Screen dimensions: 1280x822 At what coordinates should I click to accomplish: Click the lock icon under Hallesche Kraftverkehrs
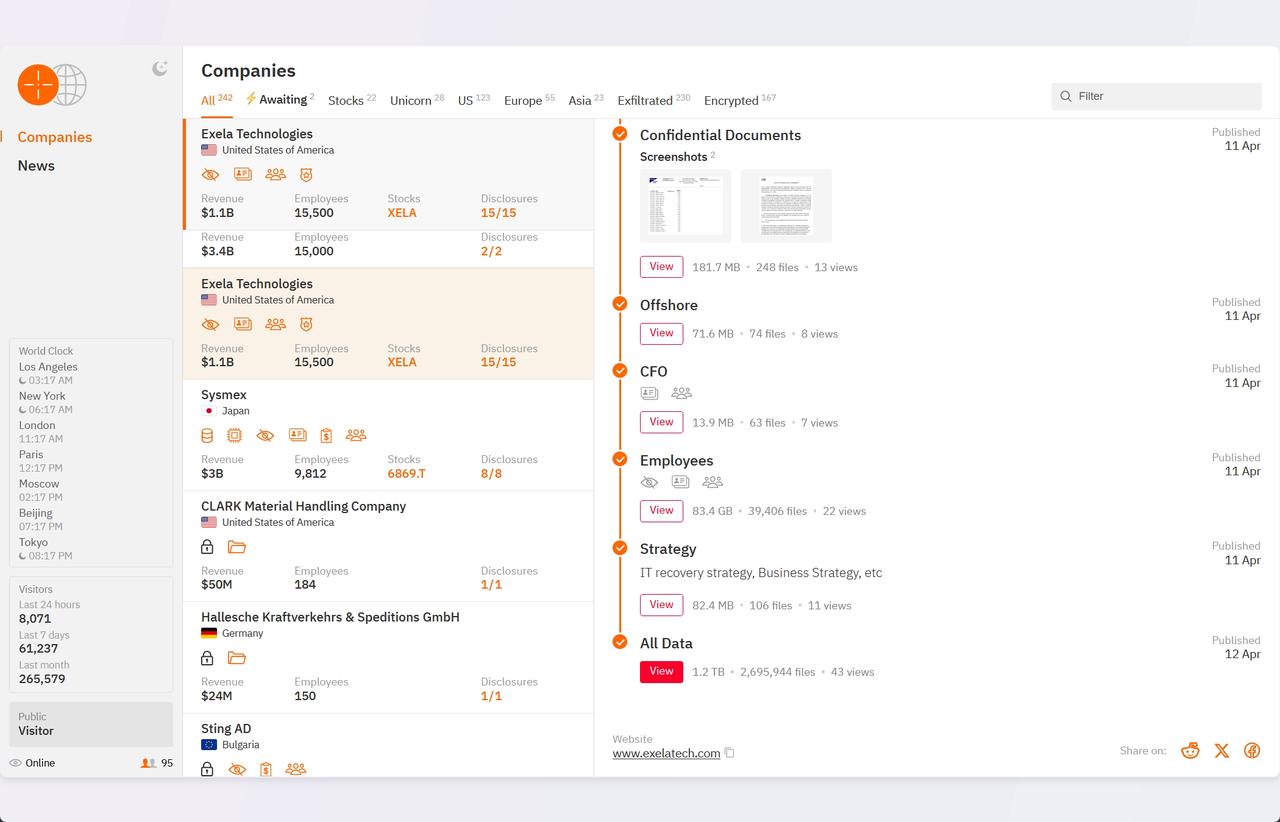(207, 658)
